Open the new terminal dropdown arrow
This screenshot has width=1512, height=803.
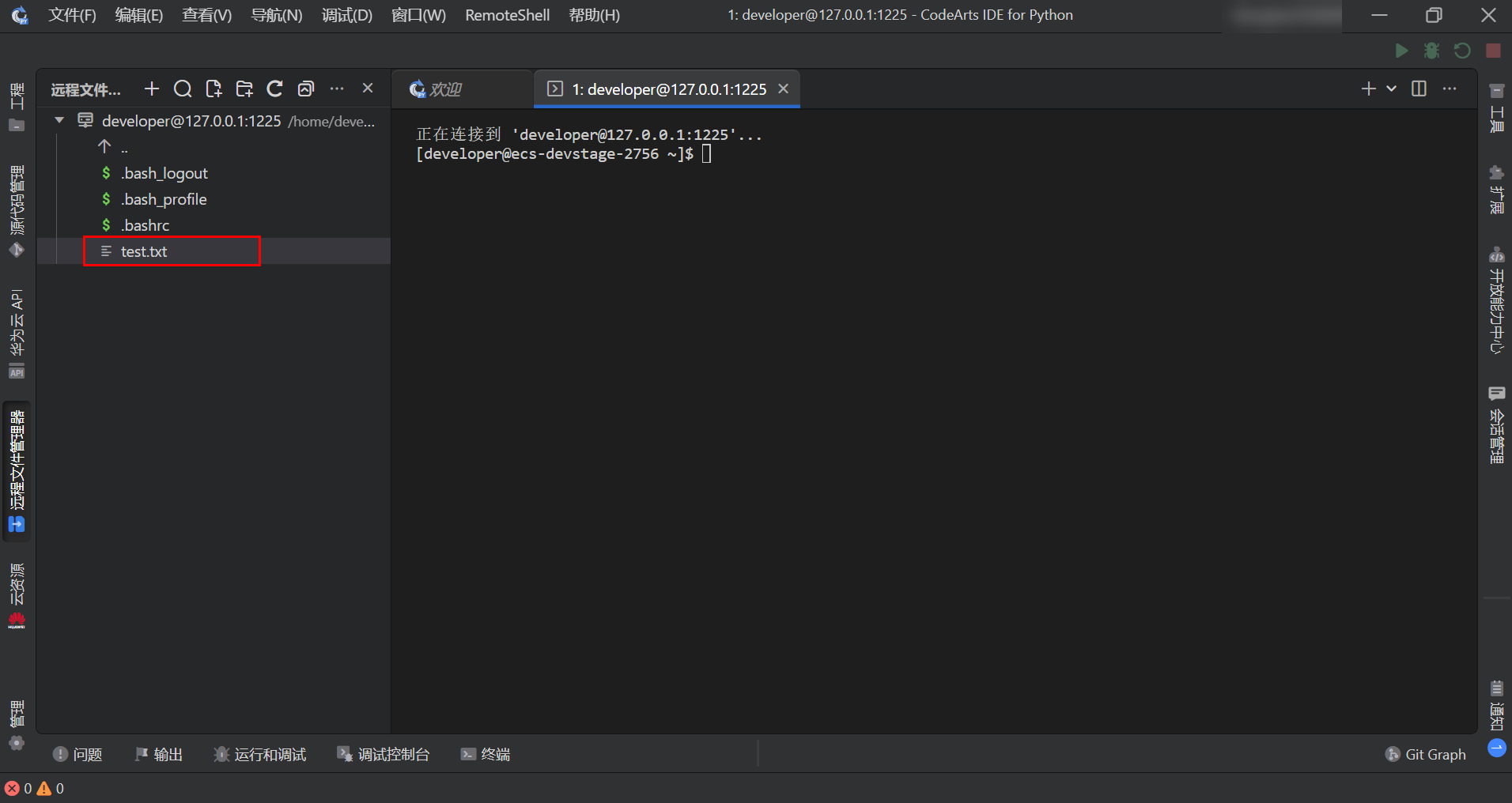click(1391, 89)
